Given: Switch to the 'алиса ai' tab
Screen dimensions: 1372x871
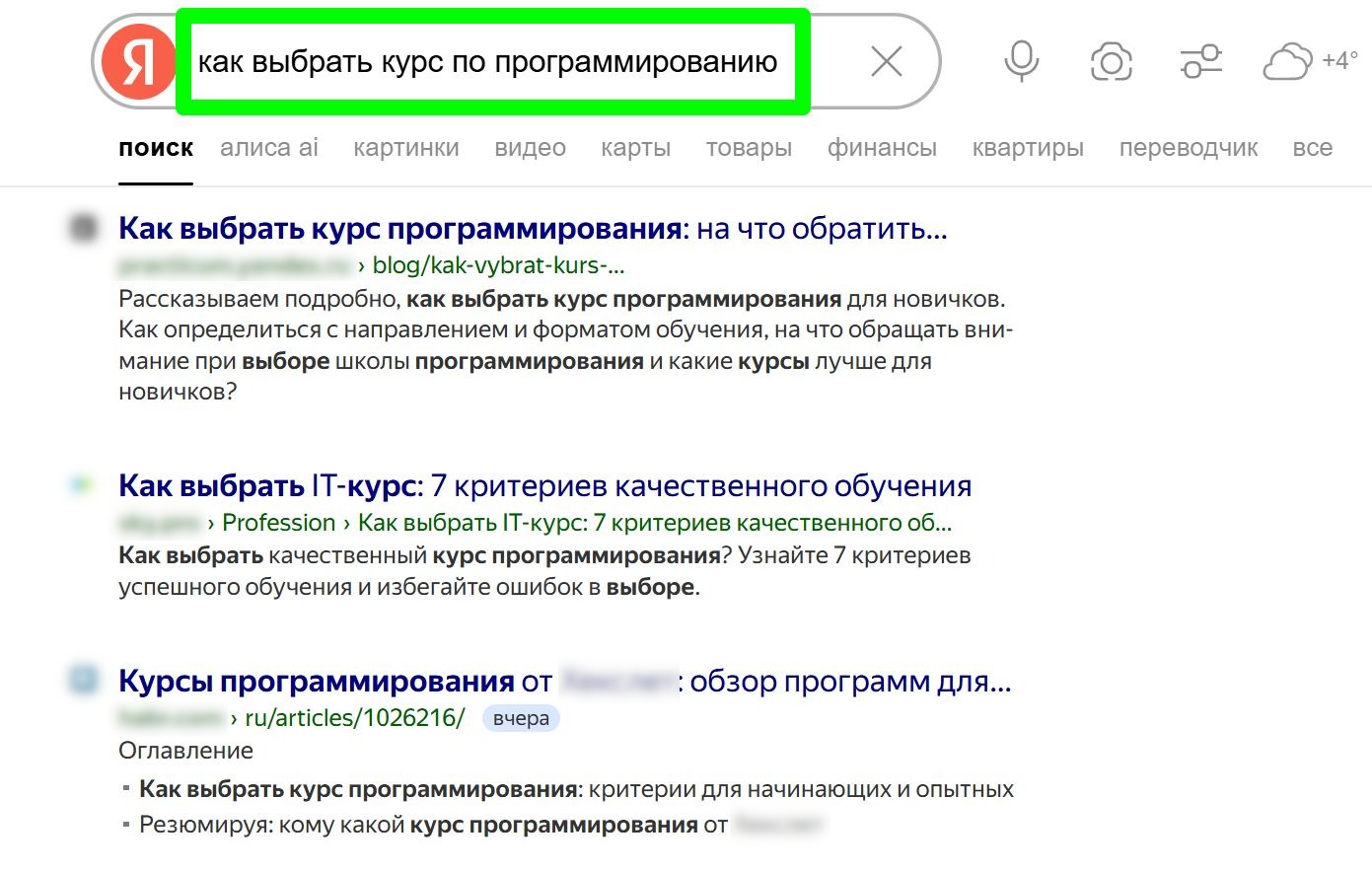Looking at the screenshot, I should 269,148.
